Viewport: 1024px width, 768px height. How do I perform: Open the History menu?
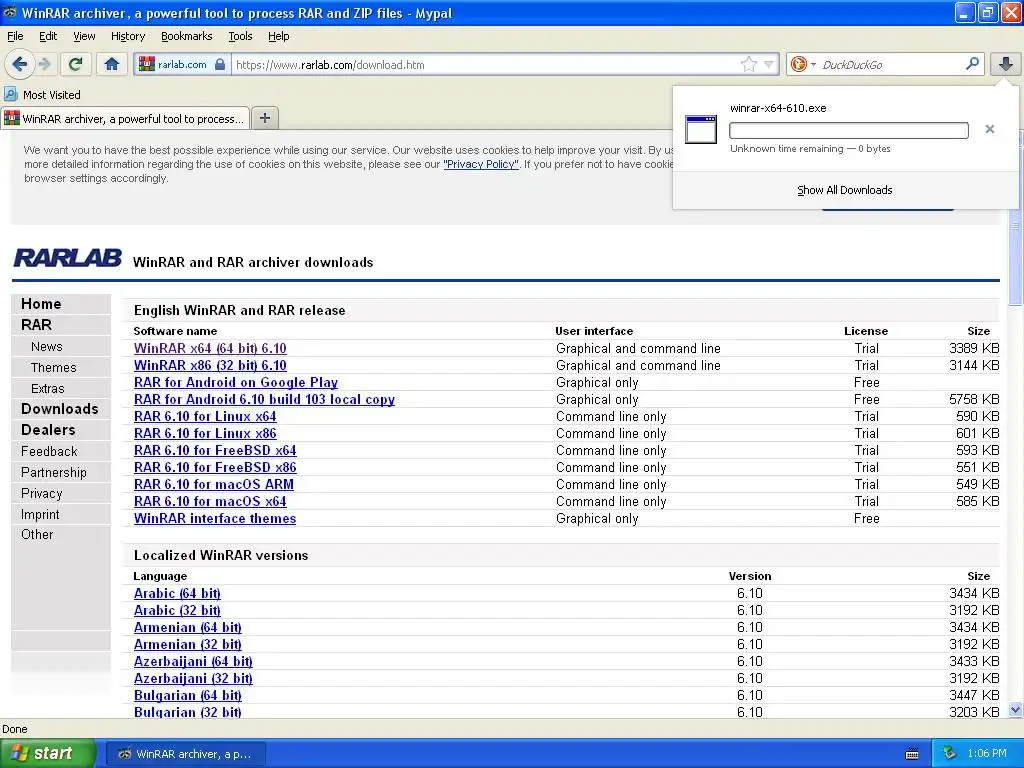[x=127, y=36]
